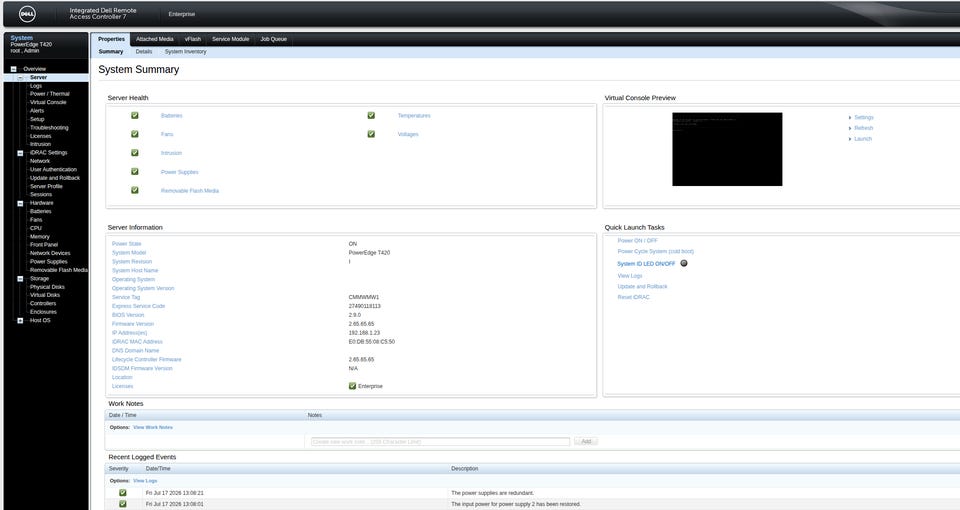Click the green check icon beside Fans
This screenshot has height=510, width=960.
click(135, 133)
